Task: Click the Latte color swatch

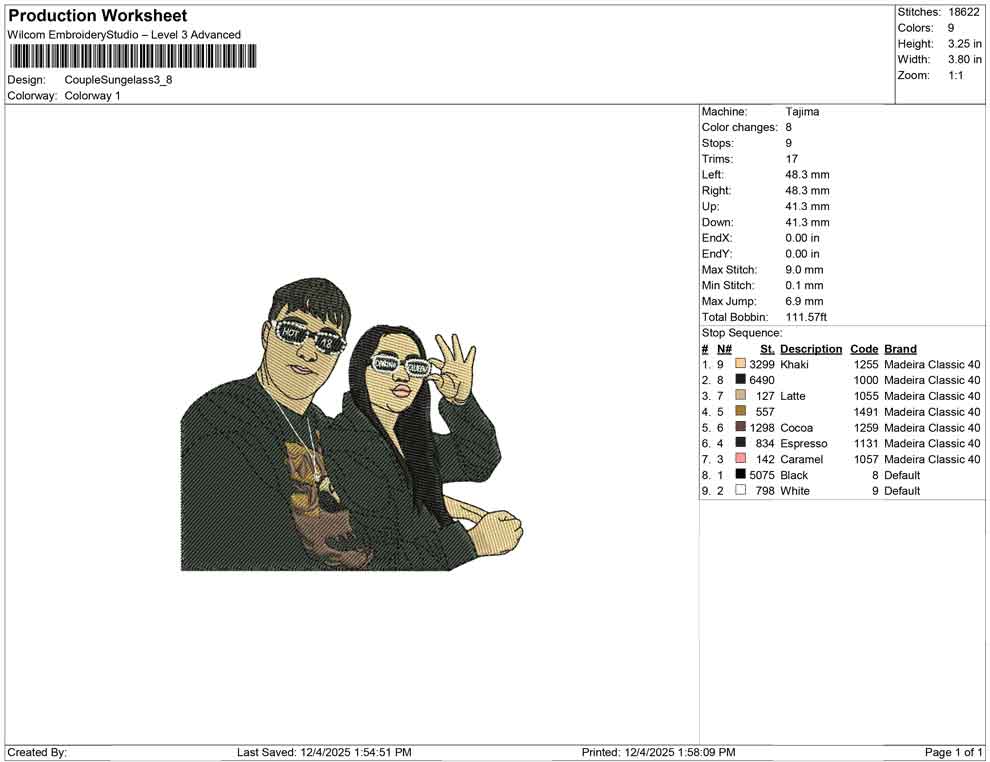Action: point(741,395)
